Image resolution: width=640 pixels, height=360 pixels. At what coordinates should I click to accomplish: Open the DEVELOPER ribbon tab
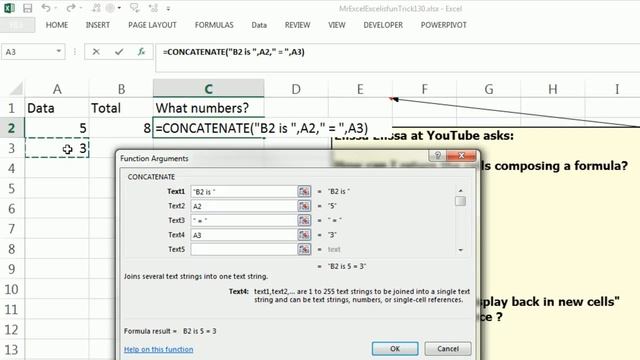click(x=383, y=25)
